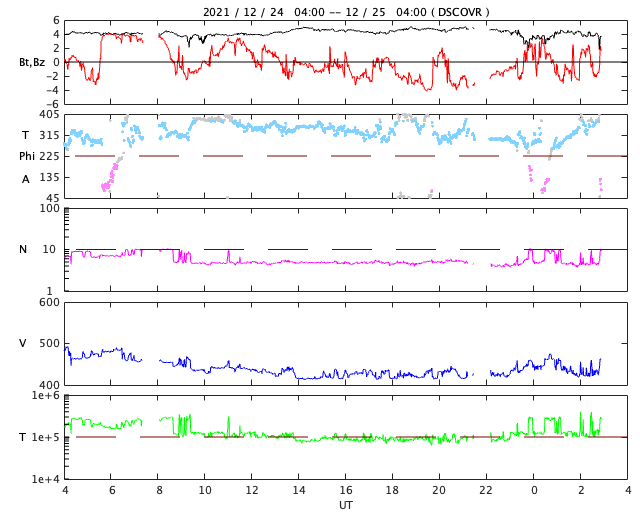
Task: Click the 1e+6 temperature tick label
Action: click(x=46, y=396)
